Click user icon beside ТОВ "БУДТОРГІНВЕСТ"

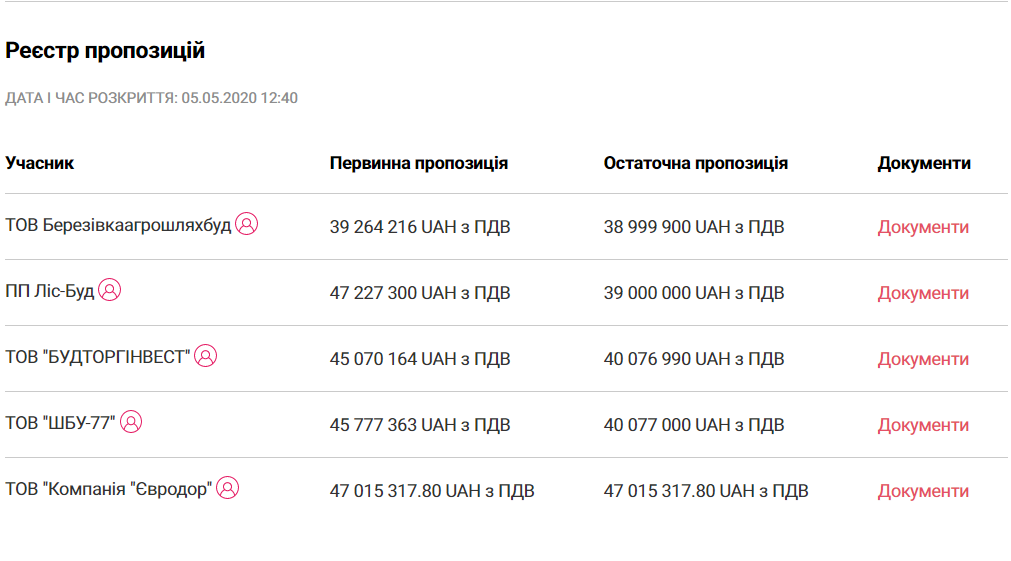pyautogui.click(x=205, y=356)
